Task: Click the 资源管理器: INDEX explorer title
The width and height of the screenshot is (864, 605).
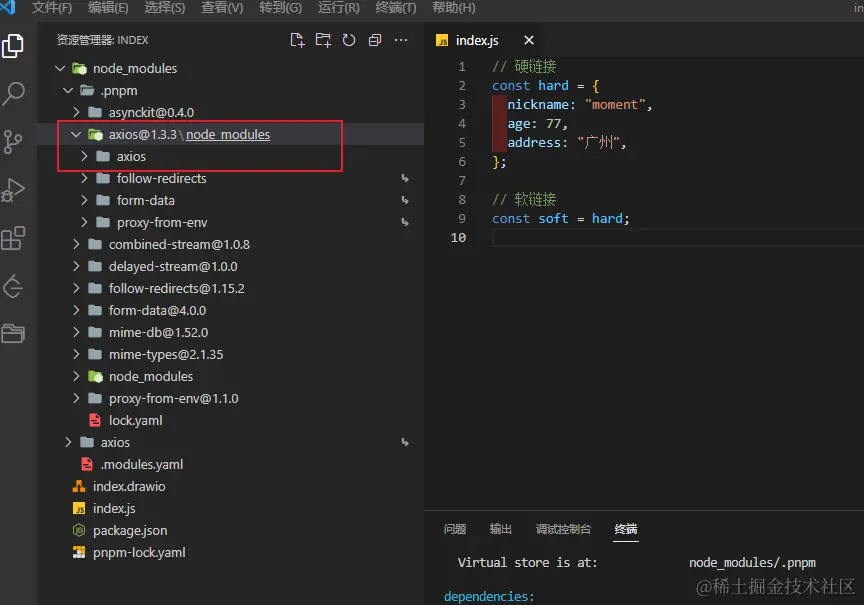Action: pos(102,40)
